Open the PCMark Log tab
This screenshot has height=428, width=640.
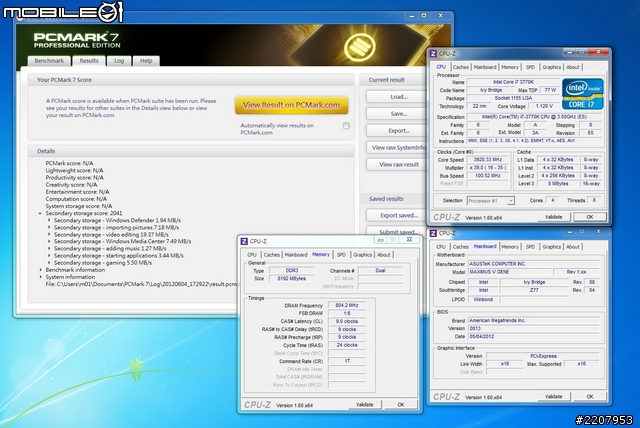(119, 61)
